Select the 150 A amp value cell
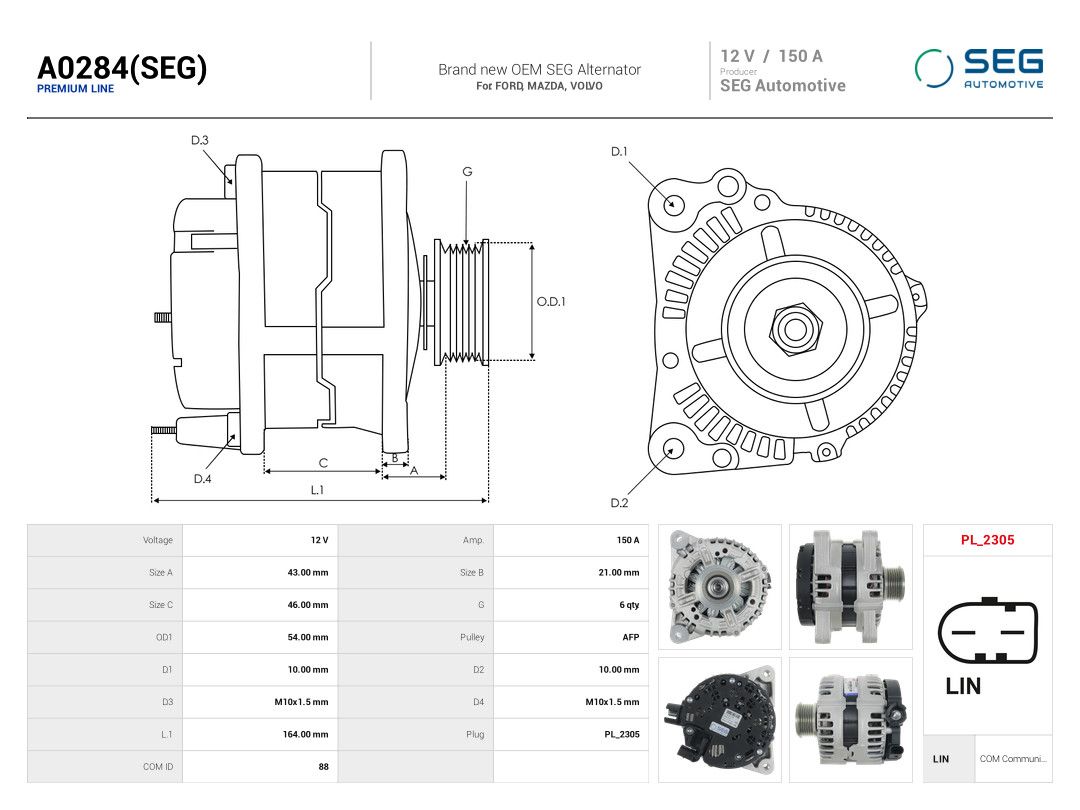 tap(571, 540)
